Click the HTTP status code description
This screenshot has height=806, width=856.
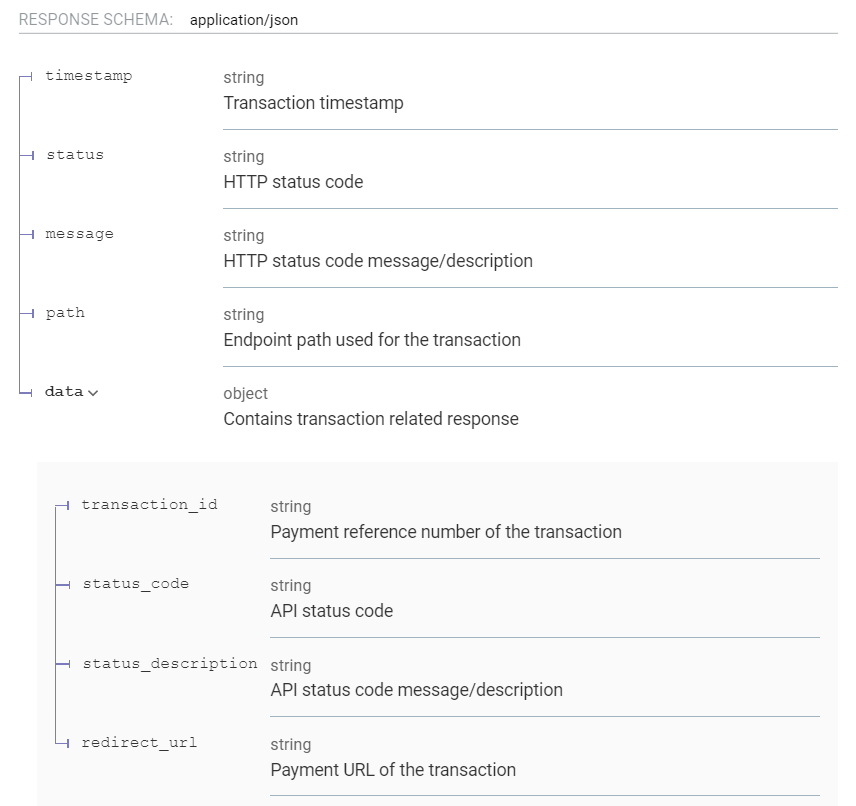294,182
